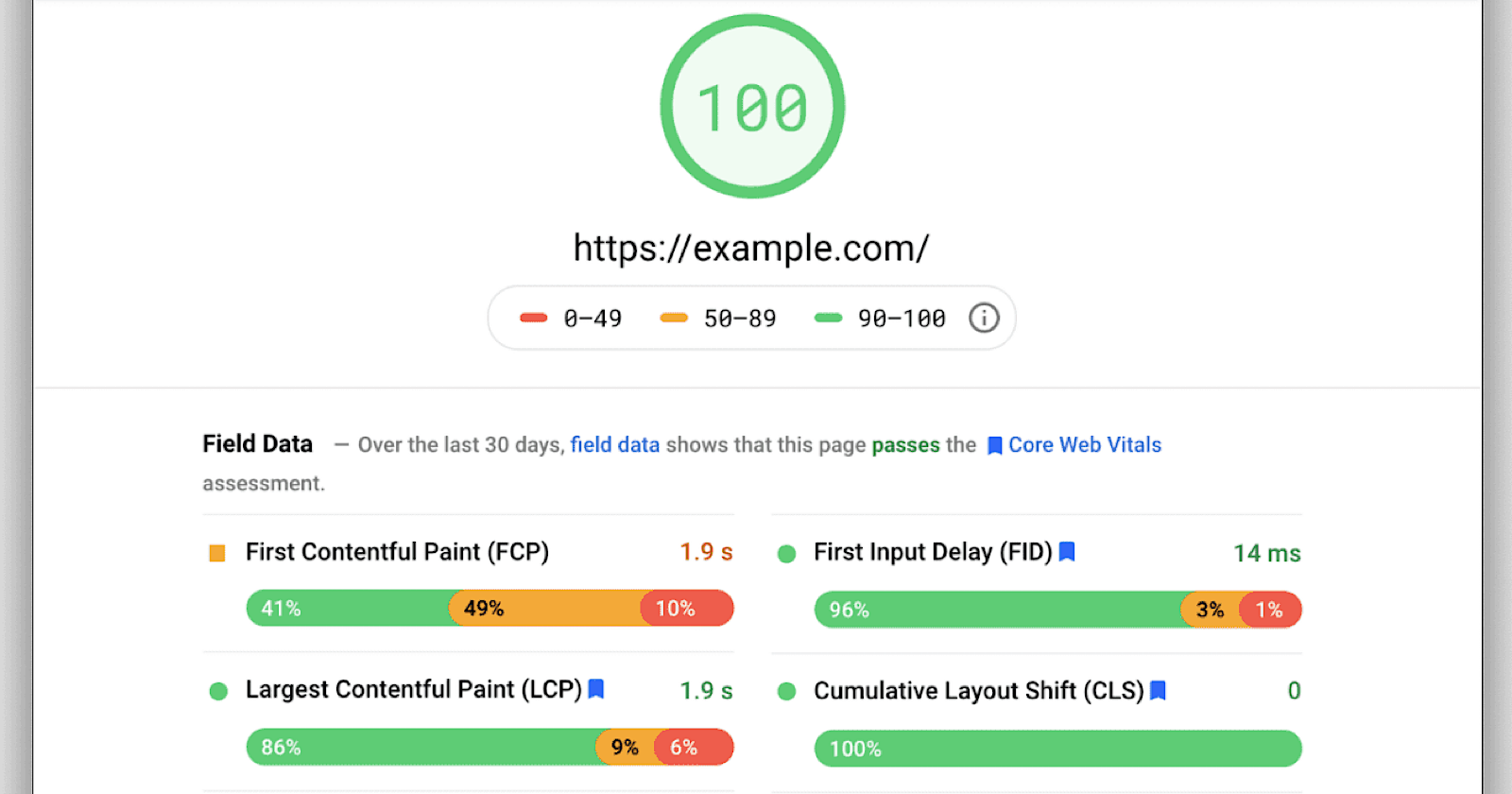Expand the Largest Contentful Paint metric row
The image size is (1512, 794).
413,690
